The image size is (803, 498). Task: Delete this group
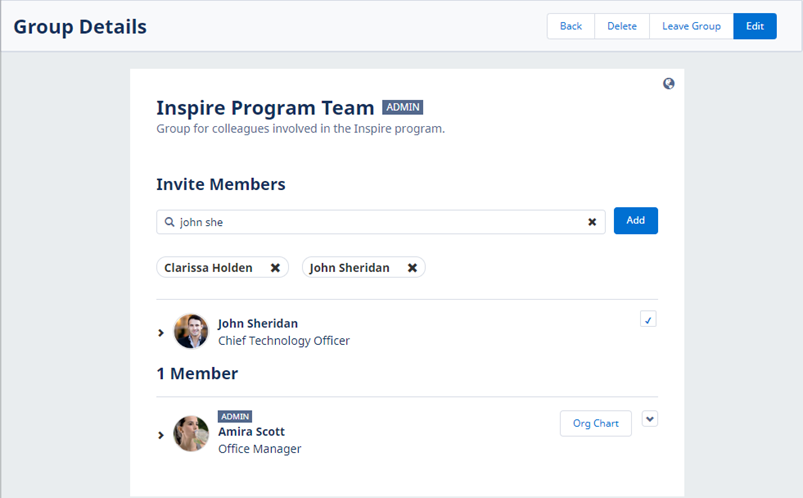click(x=622, y=26)
